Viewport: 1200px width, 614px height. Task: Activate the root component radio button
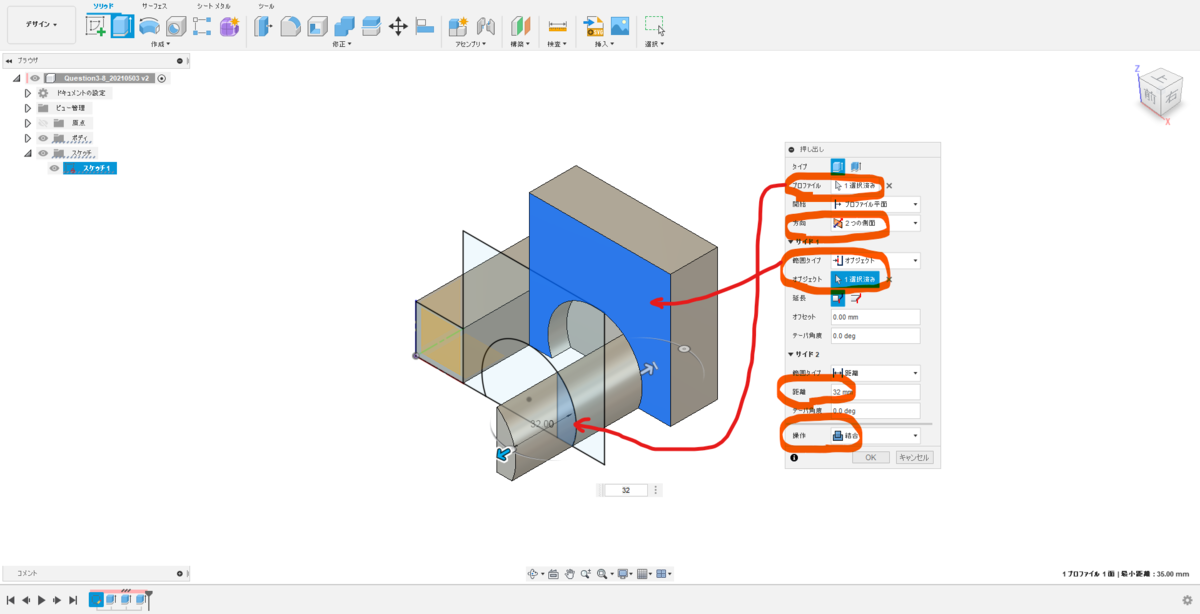point(161,78)
